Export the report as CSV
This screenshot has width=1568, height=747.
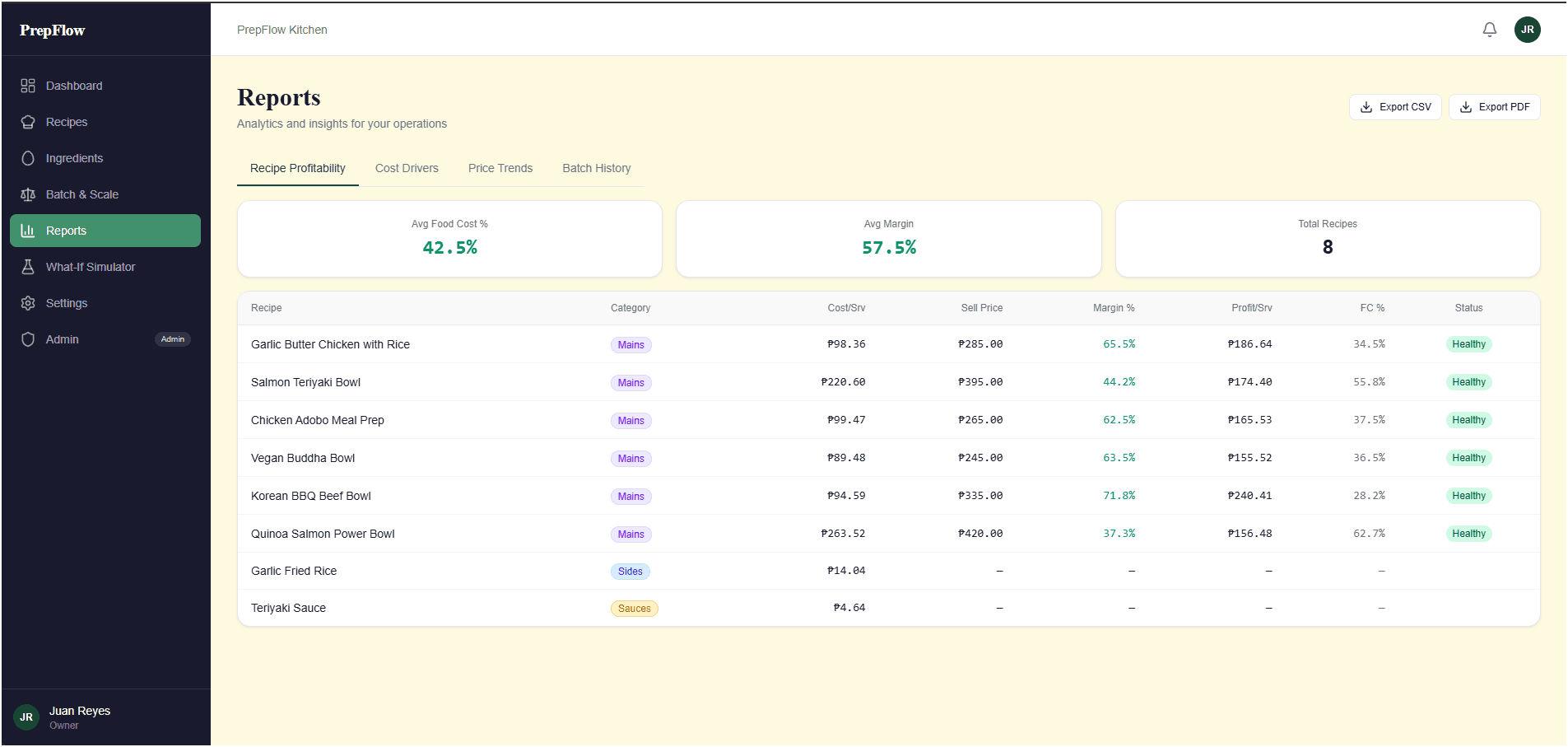point(1395,107)
